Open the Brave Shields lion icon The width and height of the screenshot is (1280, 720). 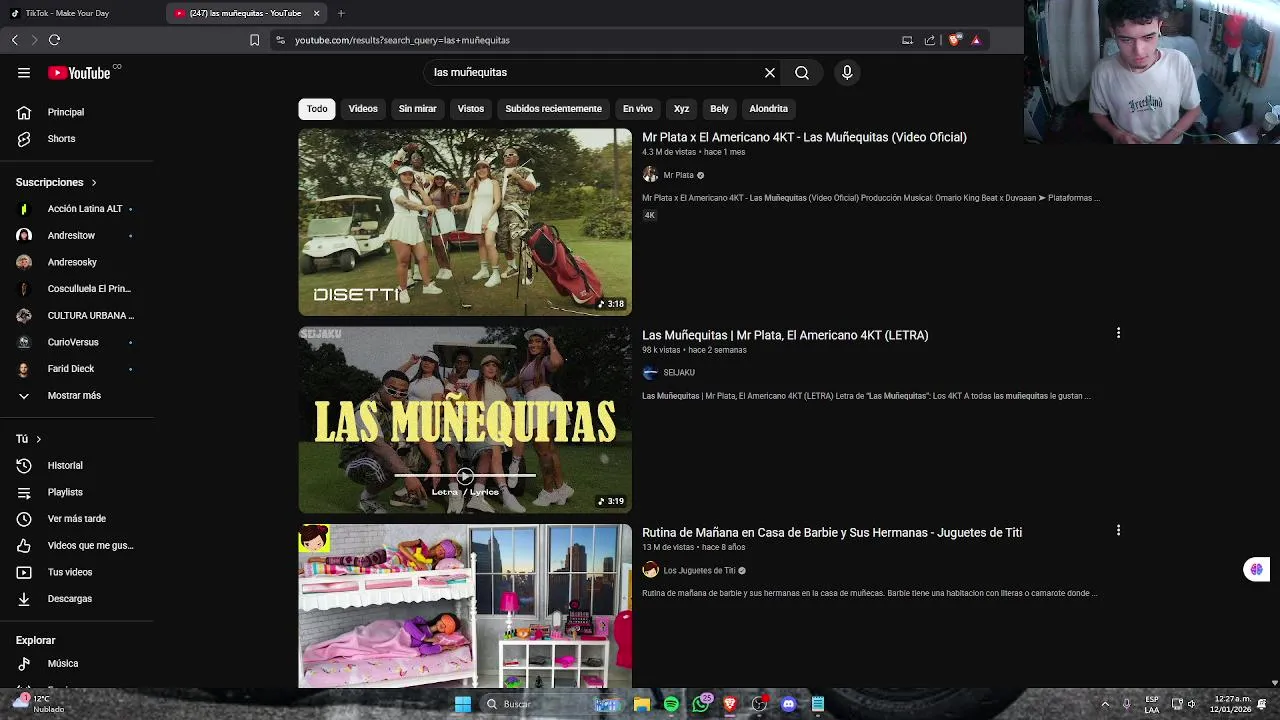coord(954,40)
